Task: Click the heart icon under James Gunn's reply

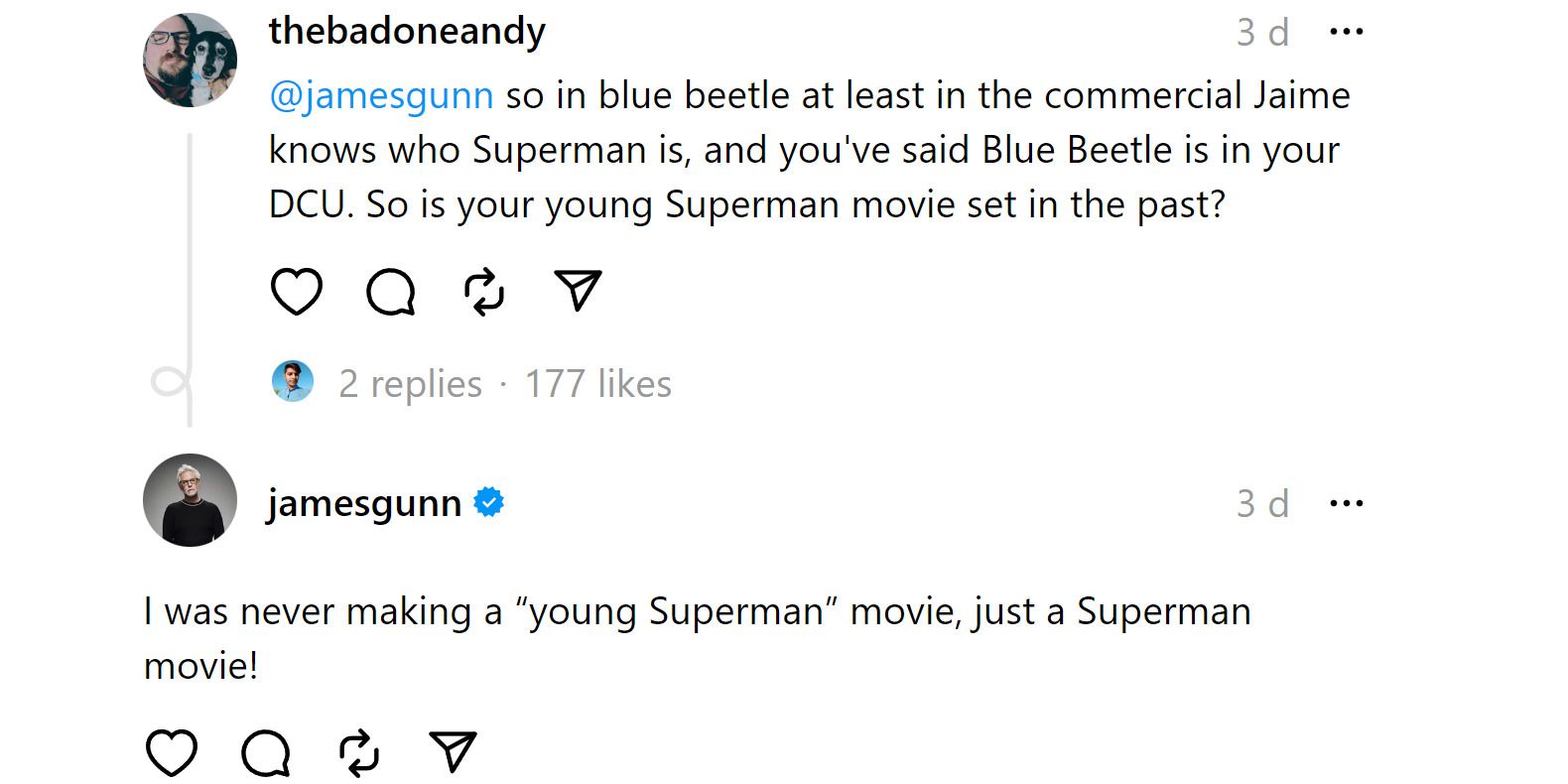Action: pyautogui.click(x=171, y=751)
